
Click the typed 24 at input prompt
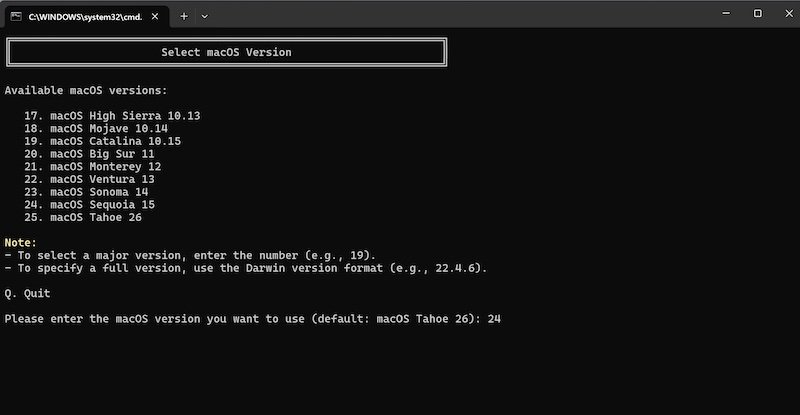coord(494,319)
